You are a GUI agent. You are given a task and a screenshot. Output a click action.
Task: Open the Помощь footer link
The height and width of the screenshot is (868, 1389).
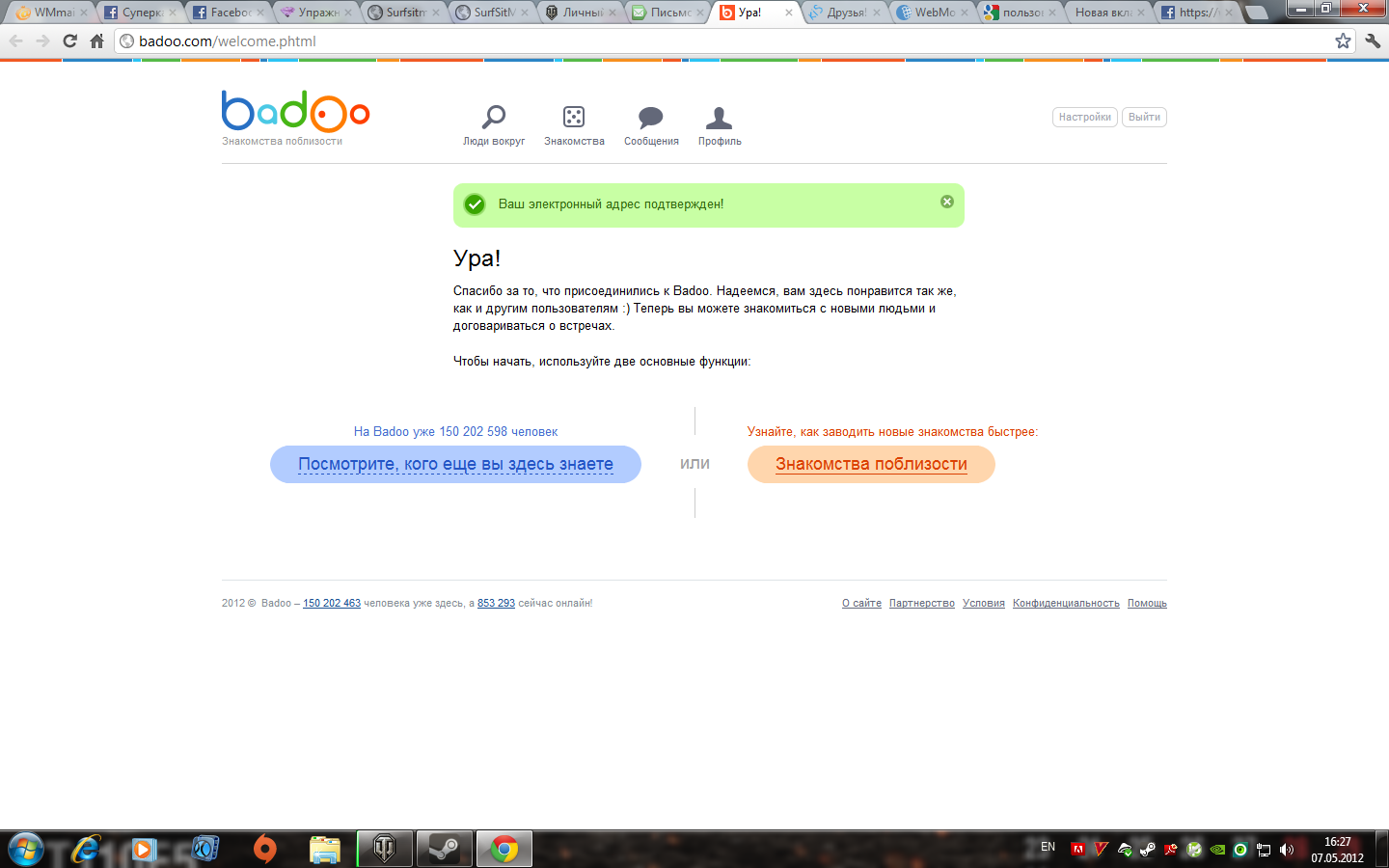tap(1147, 604)
